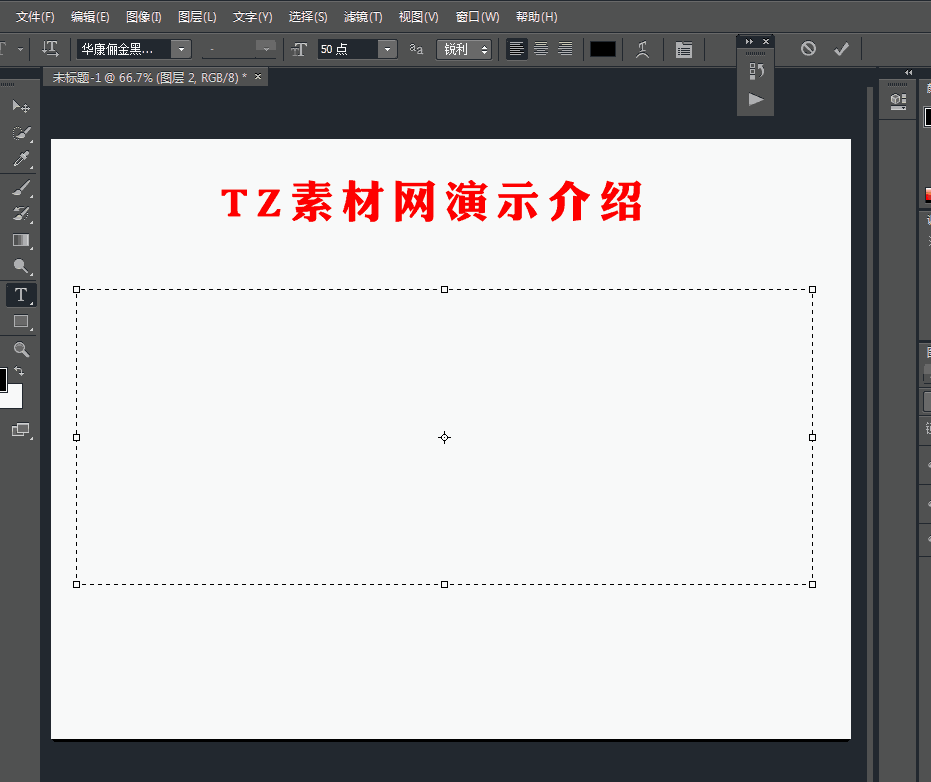Viewport: 931px width, 782px height.
Task: Click the 华康俪金黑 font name field
Action: 124,49
